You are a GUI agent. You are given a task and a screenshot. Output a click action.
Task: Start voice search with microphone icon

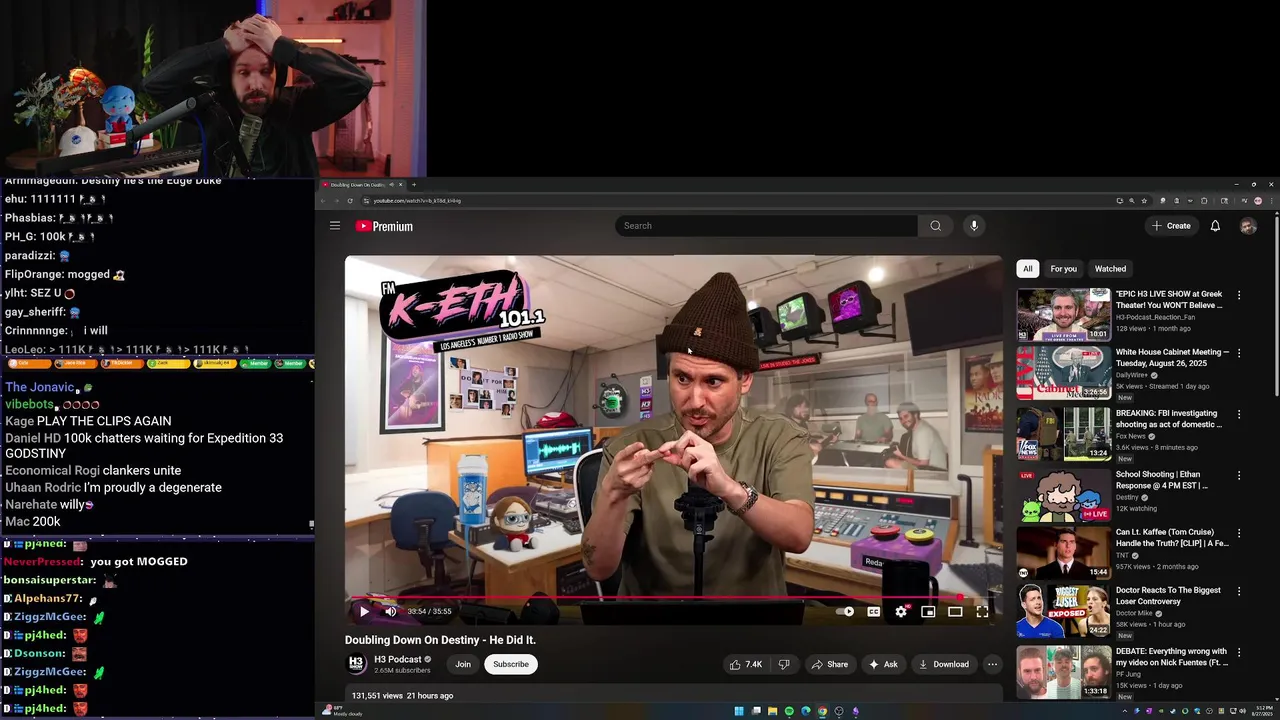pos(974,226)
